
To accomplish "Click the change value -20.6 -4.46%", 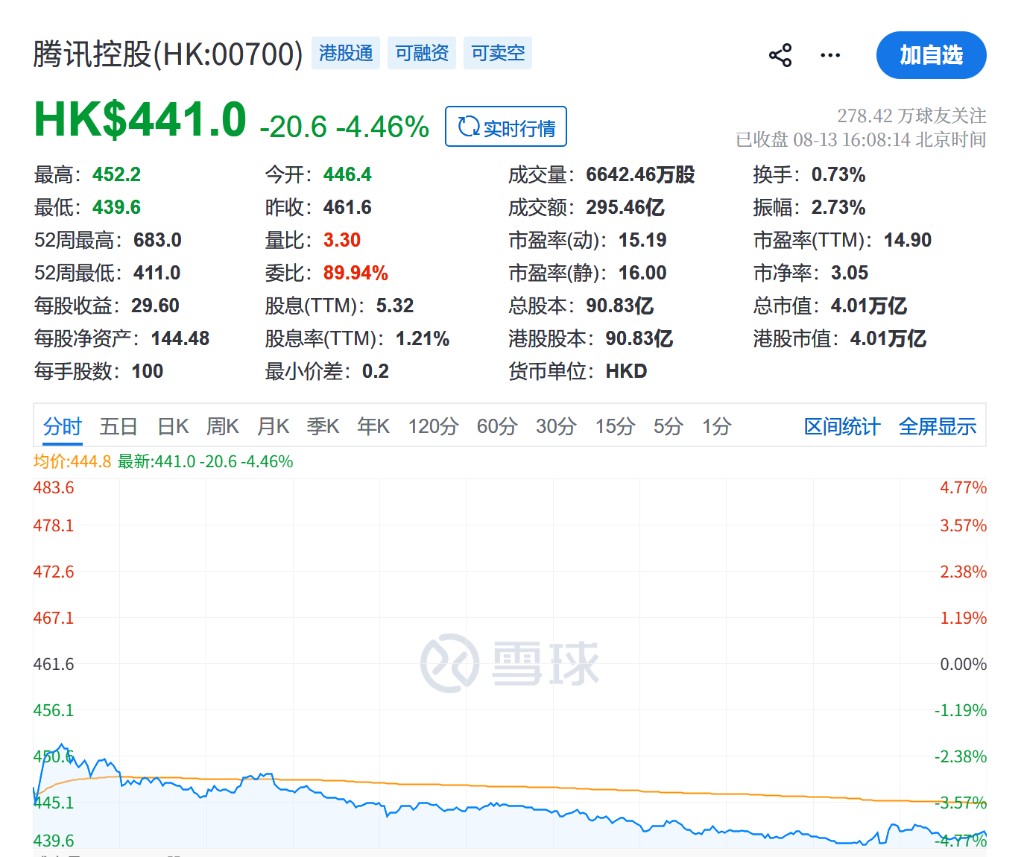I will click(x=344, y=127).
